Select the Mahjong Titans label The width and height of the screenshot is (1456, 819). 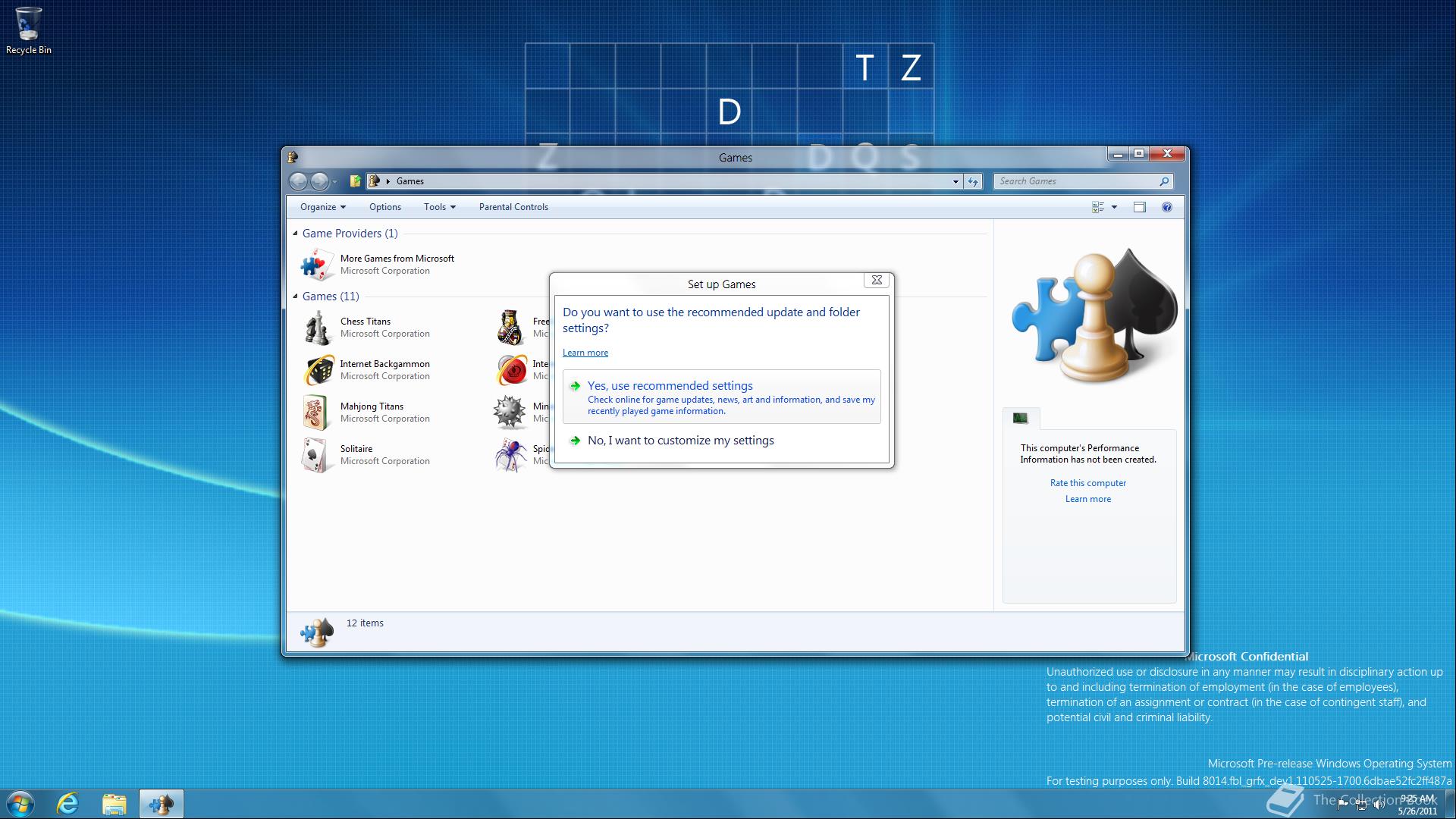[x=372, y=406]
